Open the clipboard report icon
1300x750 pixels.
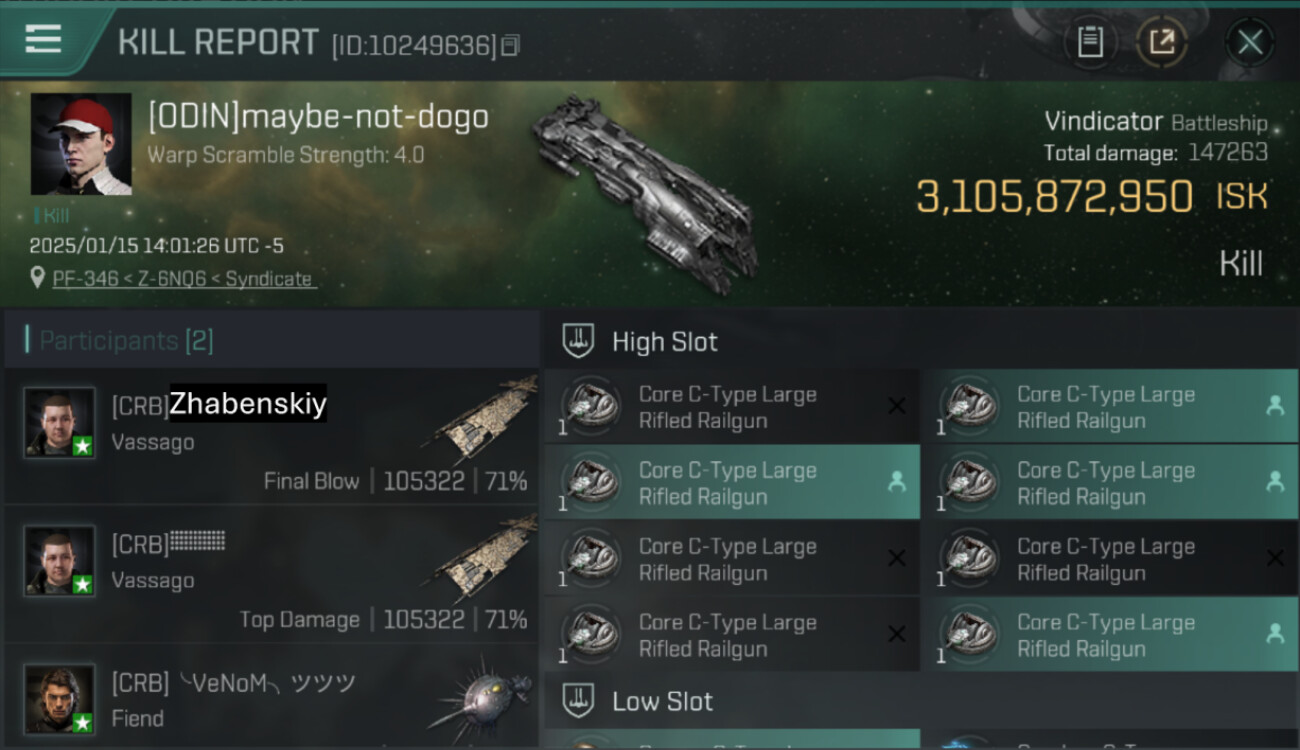coord(1090,42)
